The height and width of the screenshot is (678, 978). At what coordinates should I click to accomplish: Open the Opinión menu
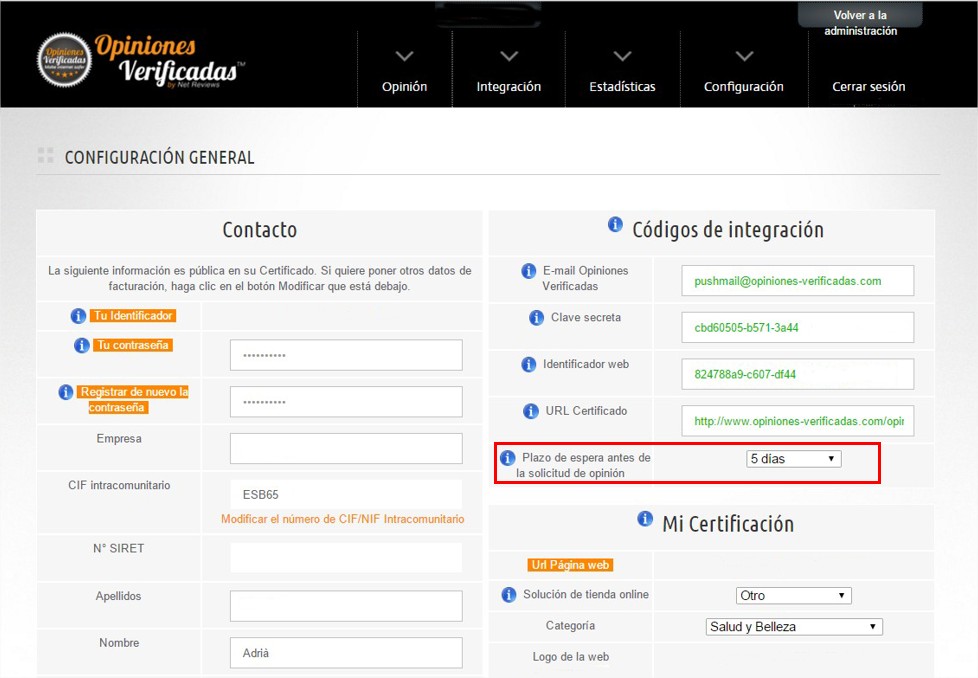click(x=405, y=87)
